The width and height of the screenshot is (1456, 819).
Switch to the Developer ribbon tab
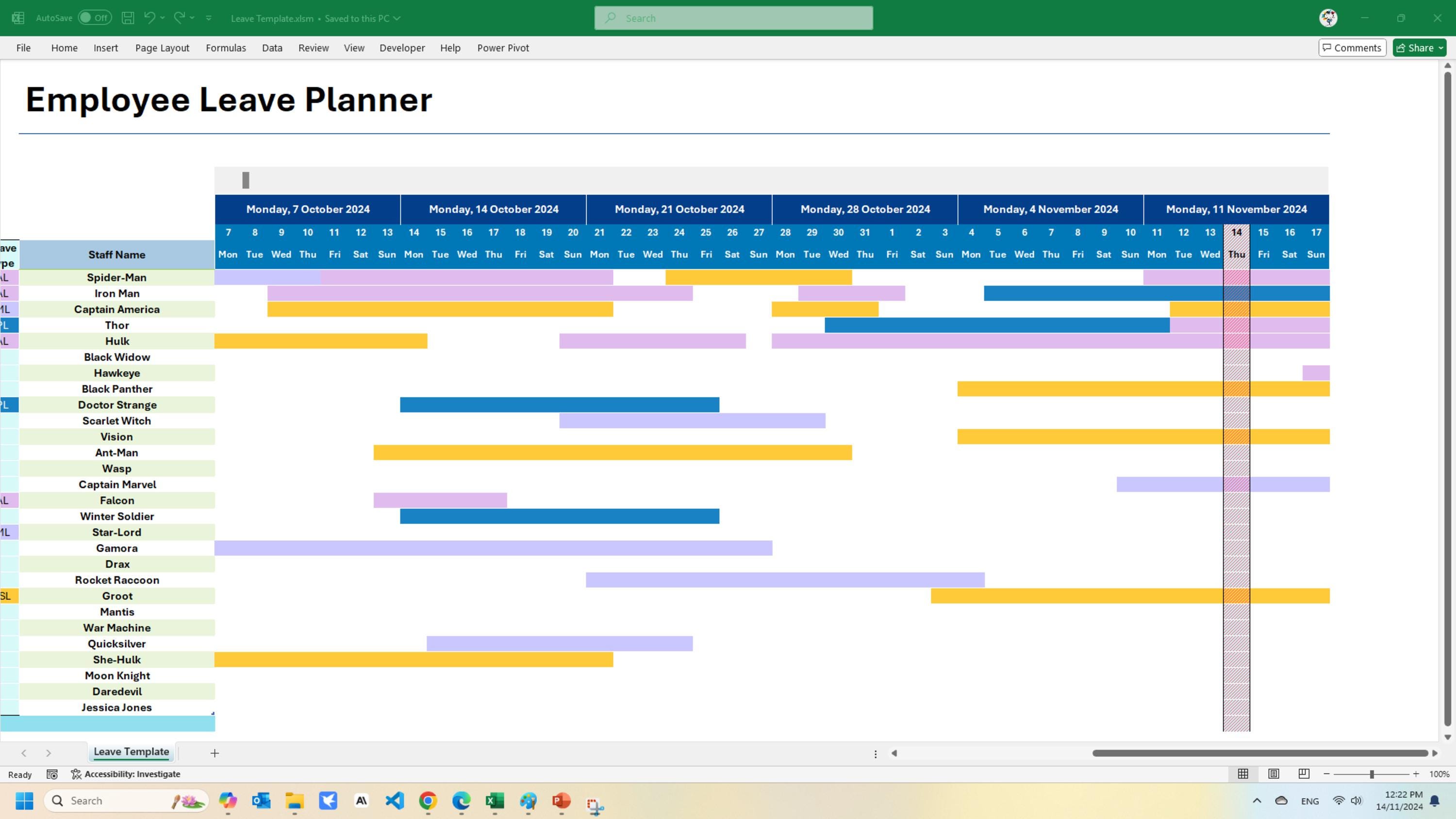(402, 48)
